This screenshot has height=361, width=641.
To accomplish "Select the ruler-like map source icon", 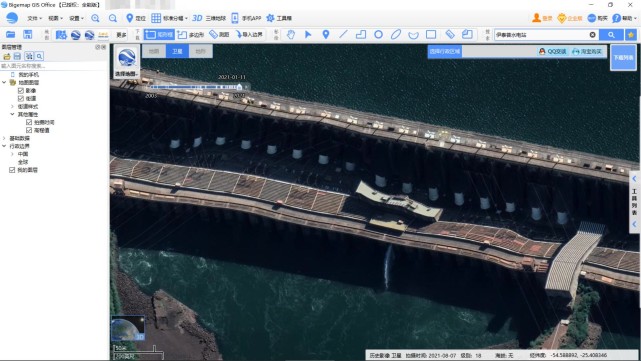I will pos(103,35).
